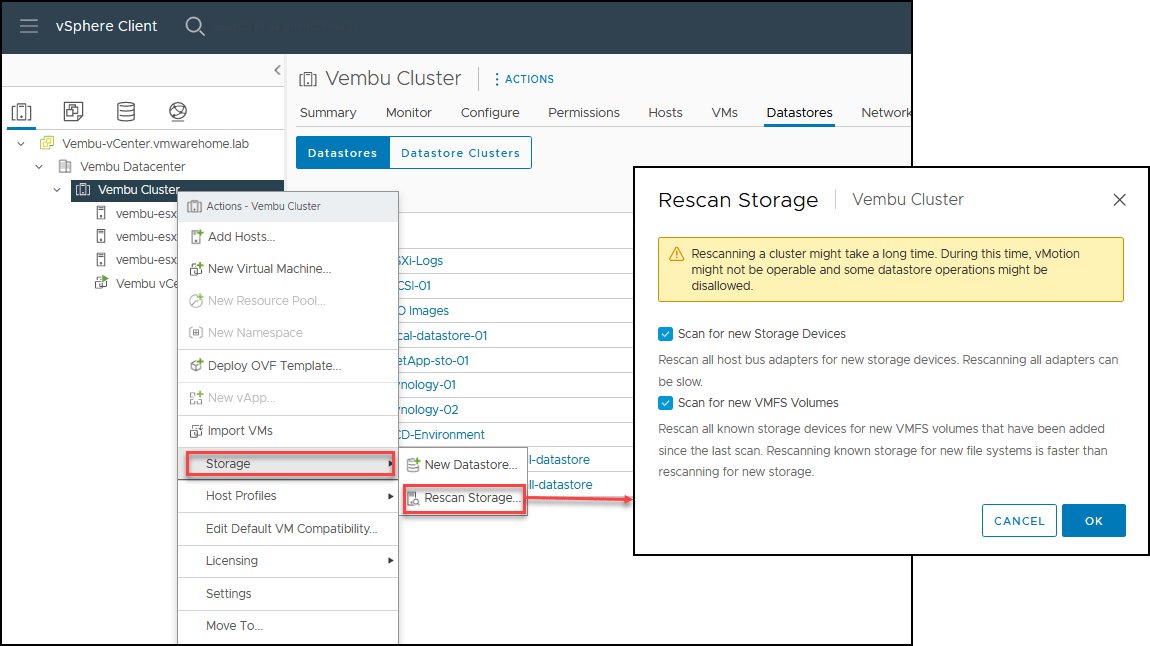Uncheck Scan for new VMFS Volumes
Viewport: 1150px width, 646px height.
[665, 403]
